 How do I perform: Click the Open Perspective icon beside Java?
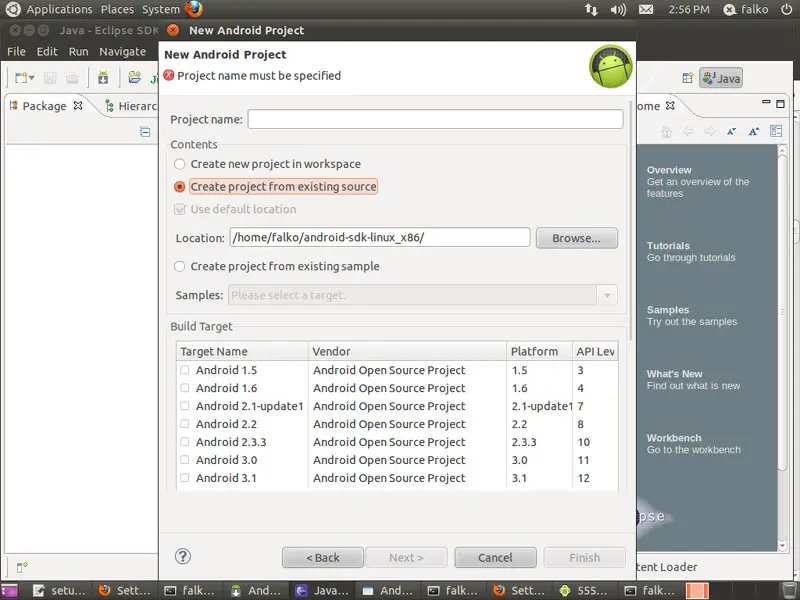(688, 78)
